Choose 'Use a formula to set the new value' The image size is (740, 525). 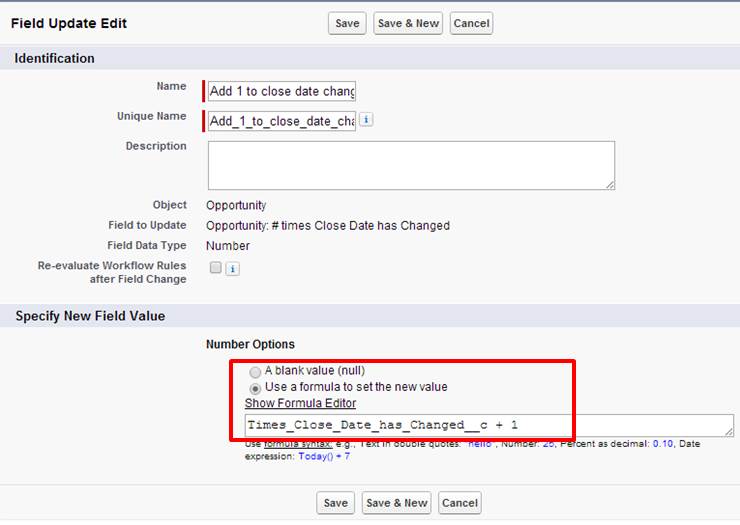[256, 388]
